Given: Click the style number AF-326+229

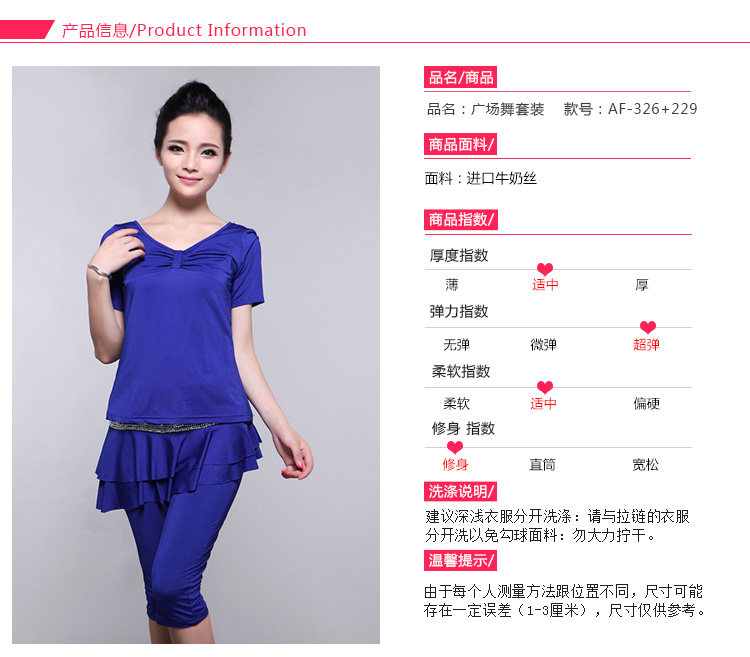Looking at the screenshot, I should point(652,109).
